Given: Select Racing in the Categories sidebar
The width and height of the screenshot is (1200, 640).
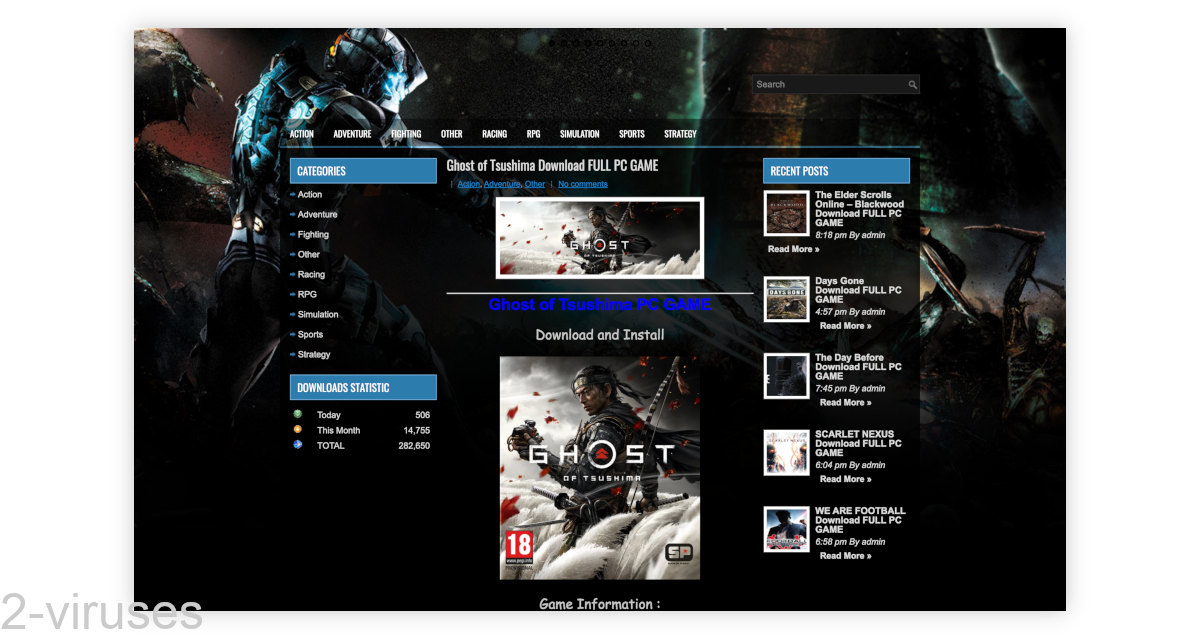Looking at the screenshot, I should click(311, 275).
